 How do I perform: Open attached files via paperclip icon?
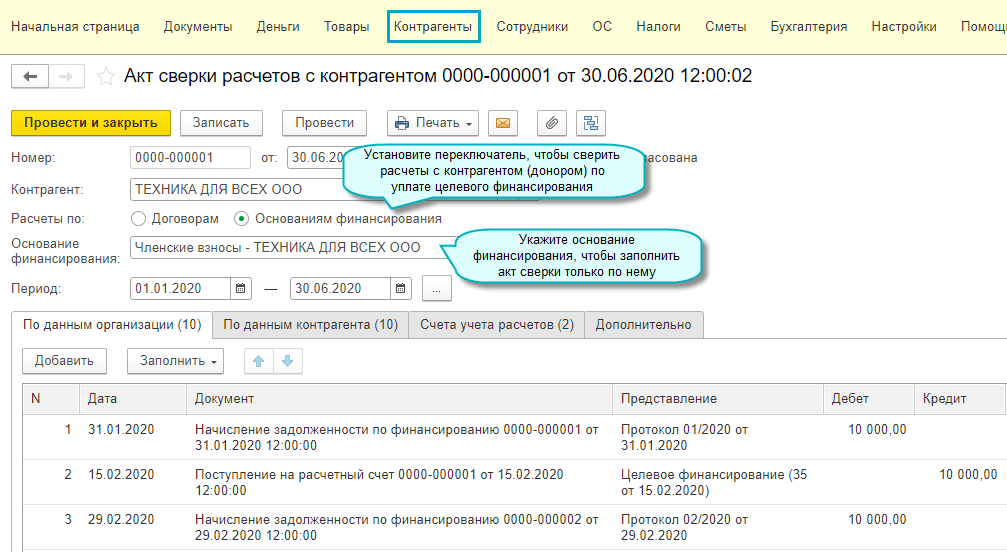point(551,123)
